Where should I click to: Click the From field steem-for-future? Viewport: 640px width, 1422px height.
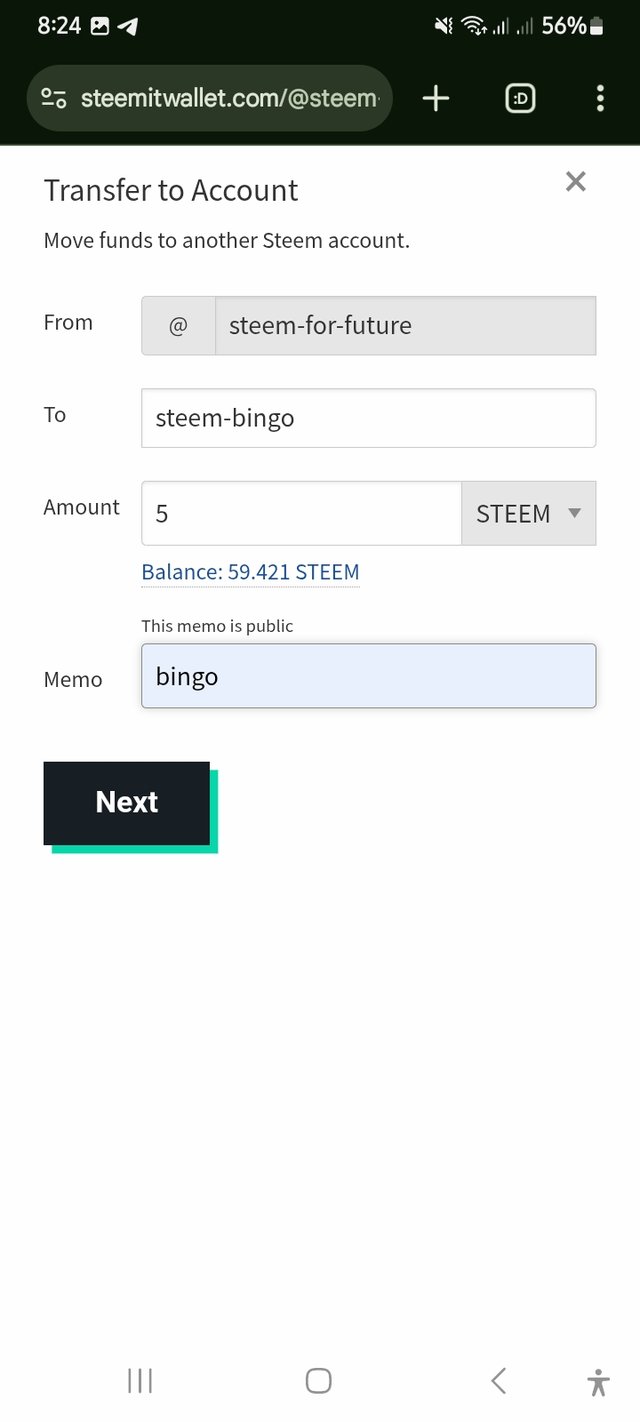tap(405, 325)
